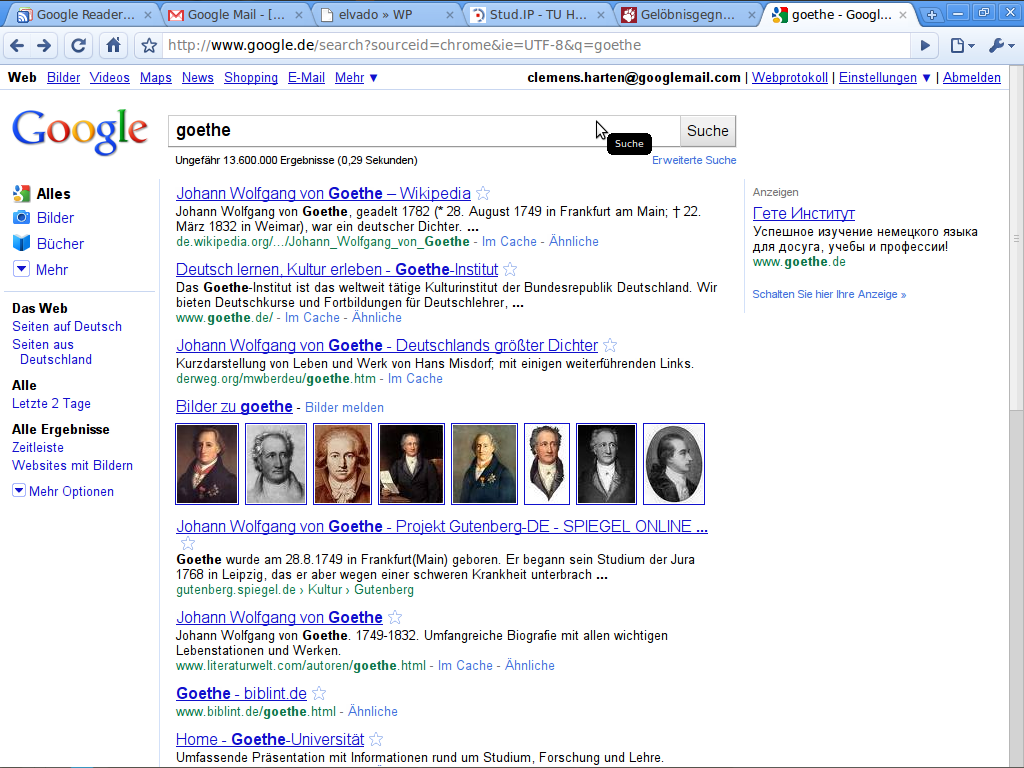Open the wrench settings menu
The height and width of the screenshot is (768, 1024).
(x=1000, y=45)
